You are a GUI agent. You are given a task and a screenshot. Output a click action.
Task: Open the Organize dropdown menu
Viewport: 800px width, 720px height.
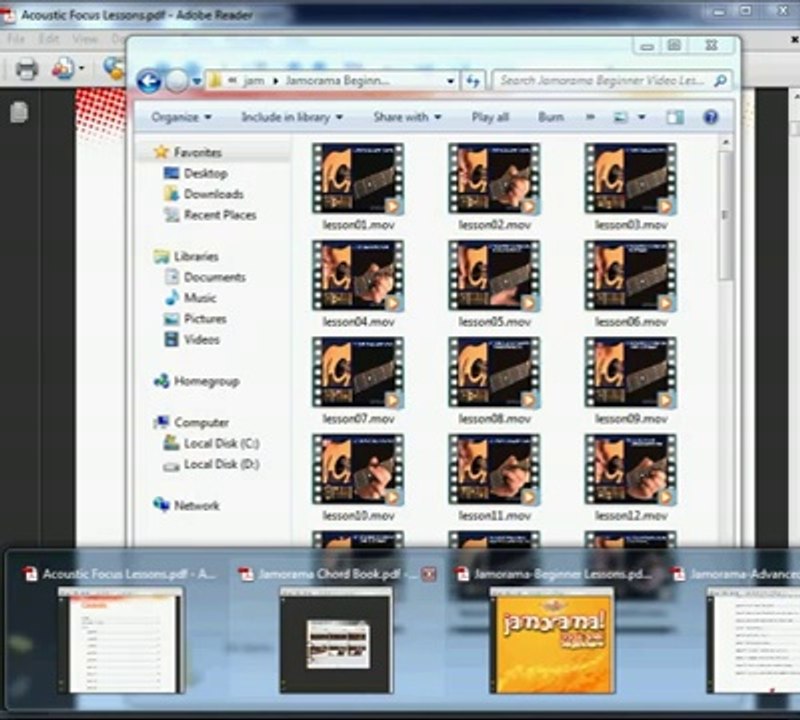tap(181, 117)
